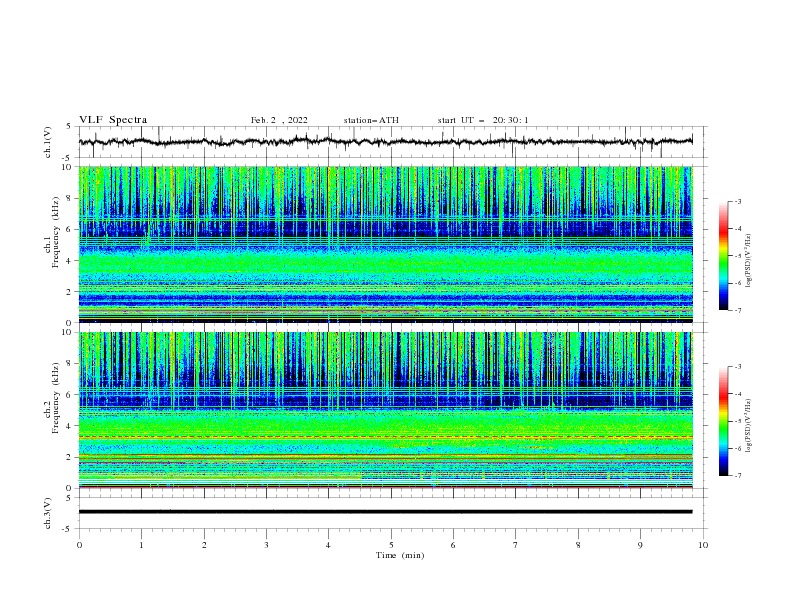
Task: Click the ch.2 PSD color scale bar
Action: pos(723,421)
